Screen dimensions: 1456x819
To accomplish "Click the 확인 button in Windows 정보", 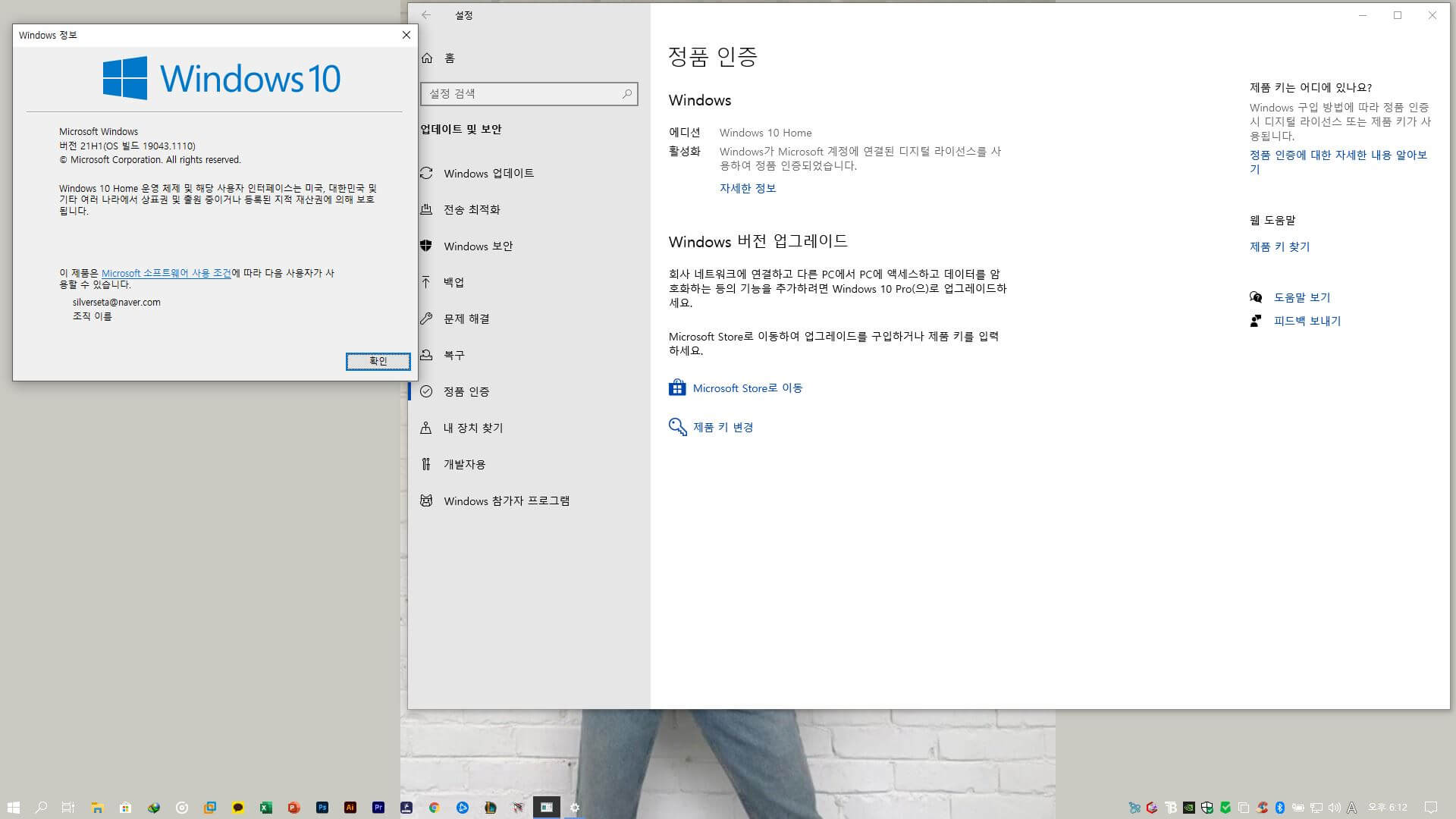I will pos(378,362).
